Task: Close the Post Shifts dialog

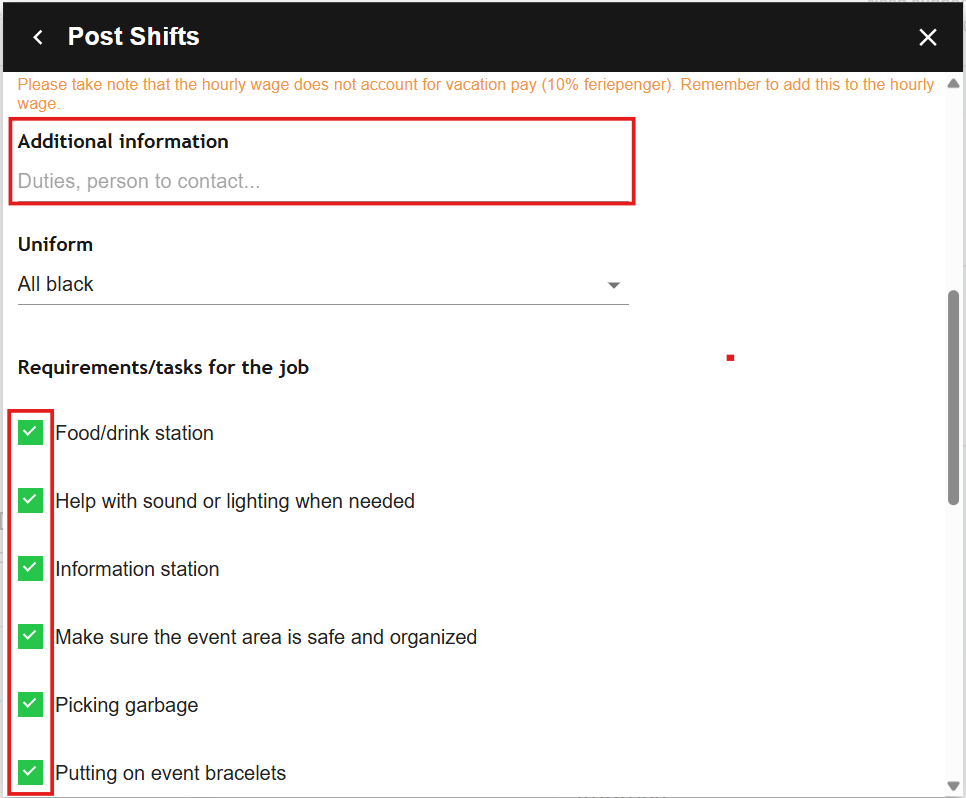Action: coord(928,38)
